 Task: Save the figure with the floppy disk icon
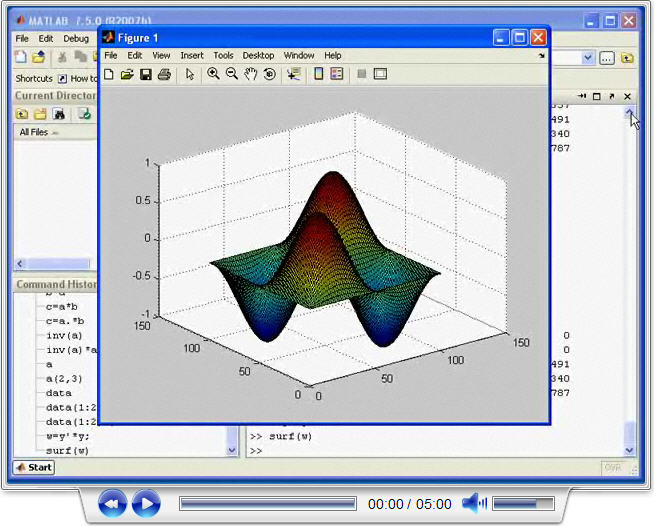(x=146, y=74)
